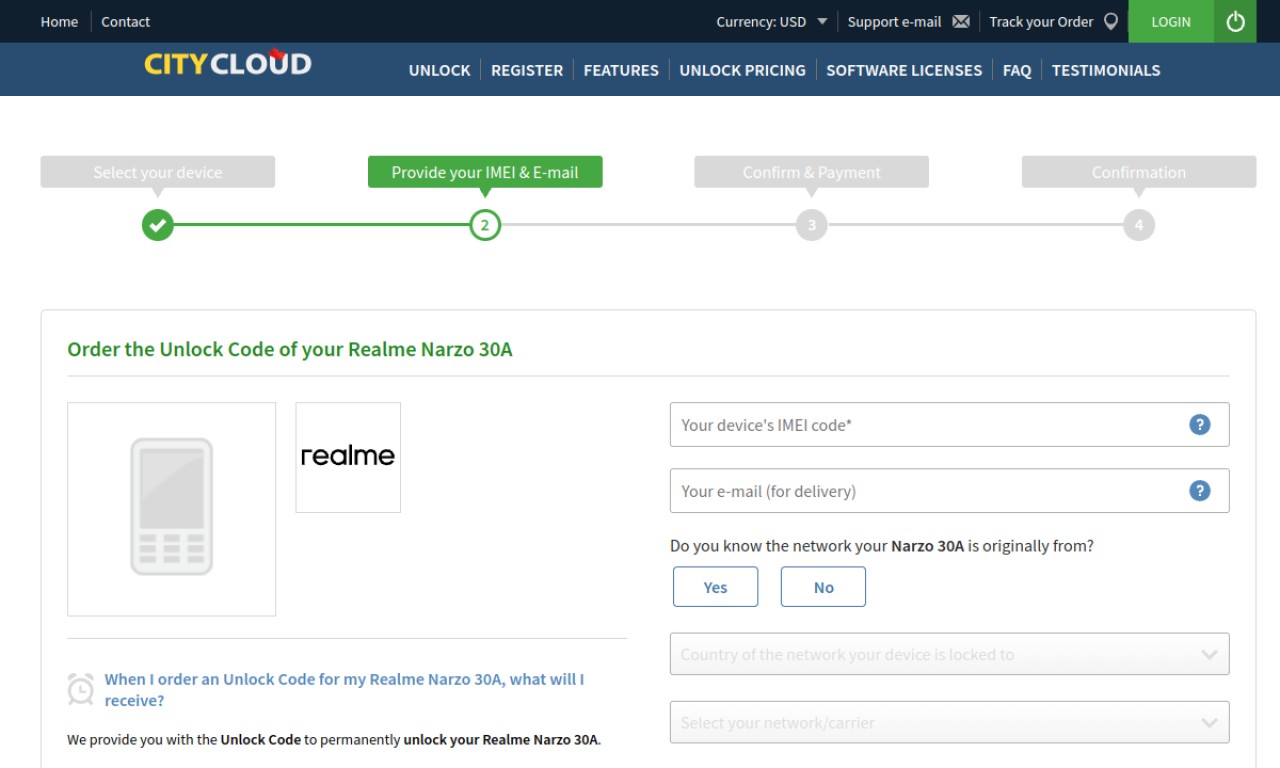Screen dimensions: 1280x768
Task: Click the 'Order the Unlock Code' heading text
Action: (290, 350)
